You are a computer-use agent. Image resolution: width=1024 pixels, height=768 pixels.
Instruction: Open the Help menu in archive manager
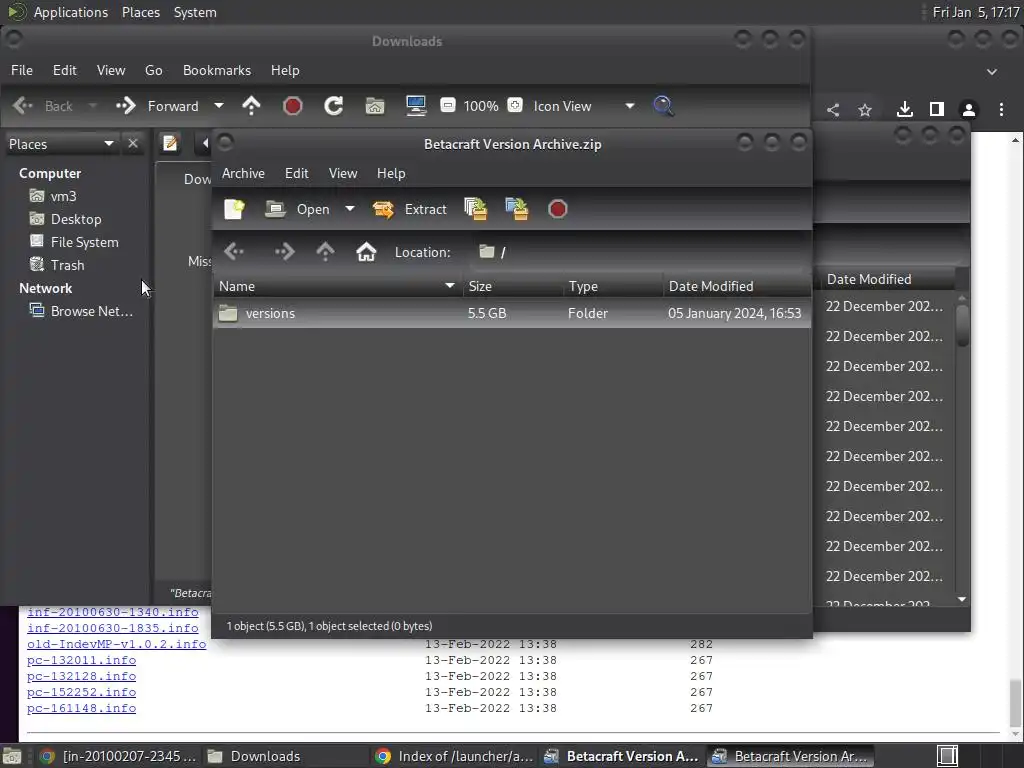[391, 173]
